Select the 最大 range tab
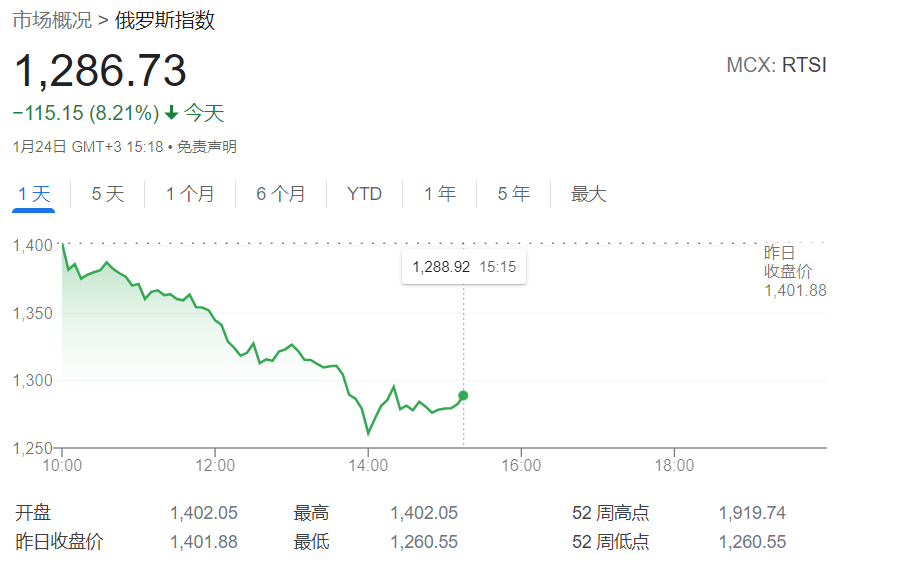 [x=589, y=194]
